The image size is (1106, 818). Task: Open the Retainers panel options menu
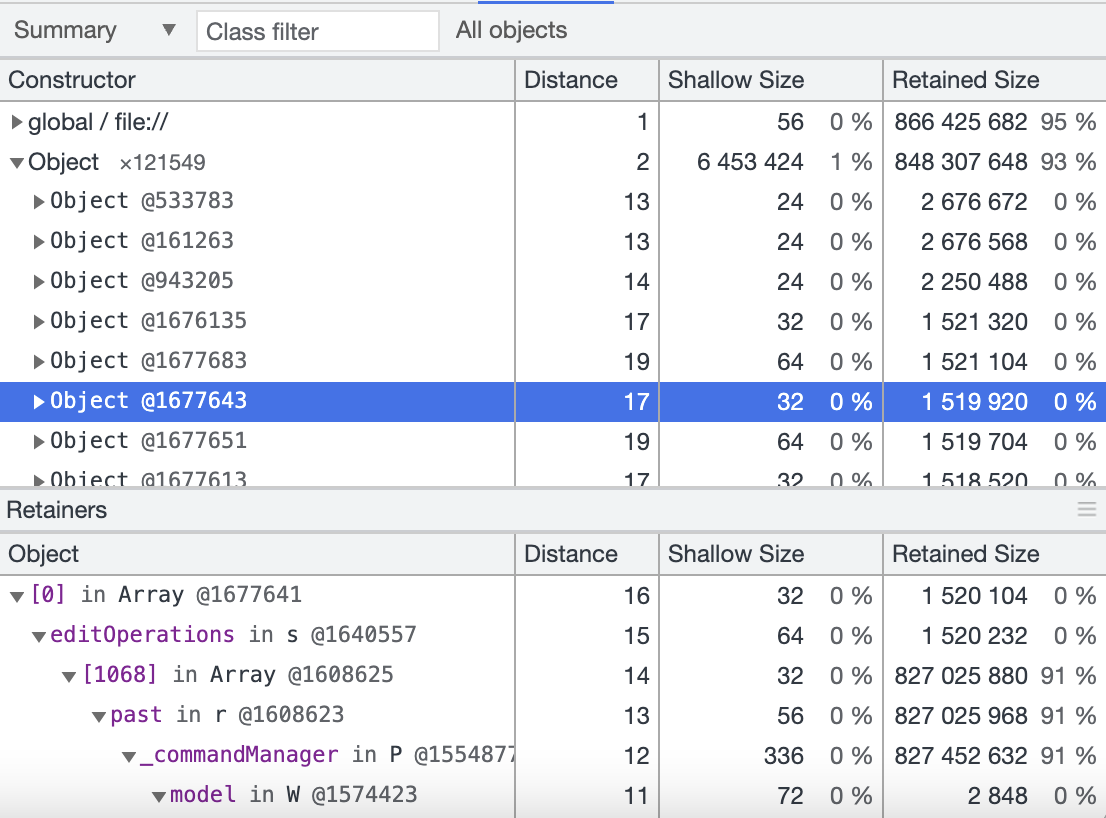tap(1087, 509)
